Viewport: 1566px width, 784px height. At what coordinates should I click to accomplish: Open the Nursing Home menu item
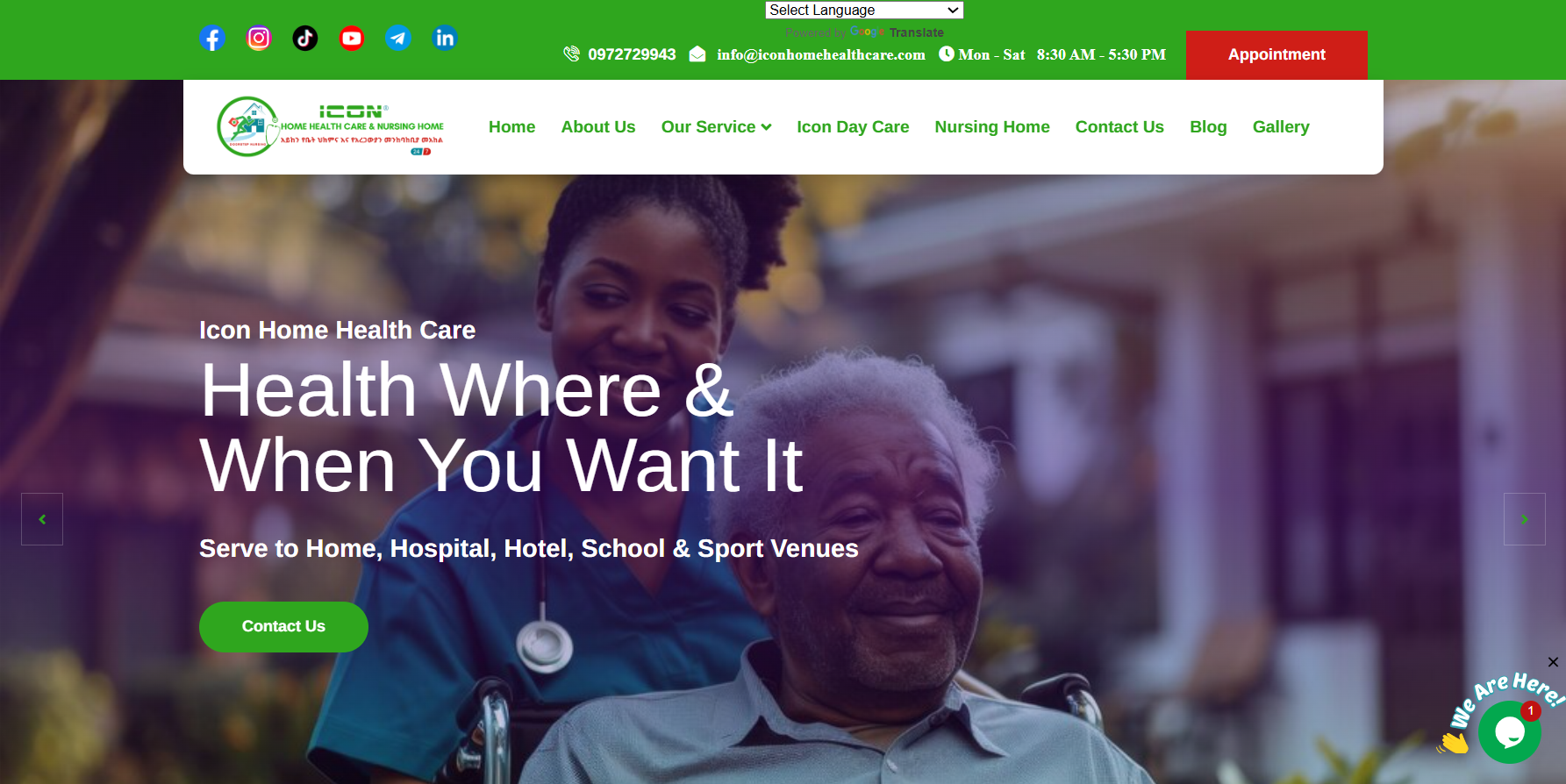pyautogui.click(x=992, y=127)
